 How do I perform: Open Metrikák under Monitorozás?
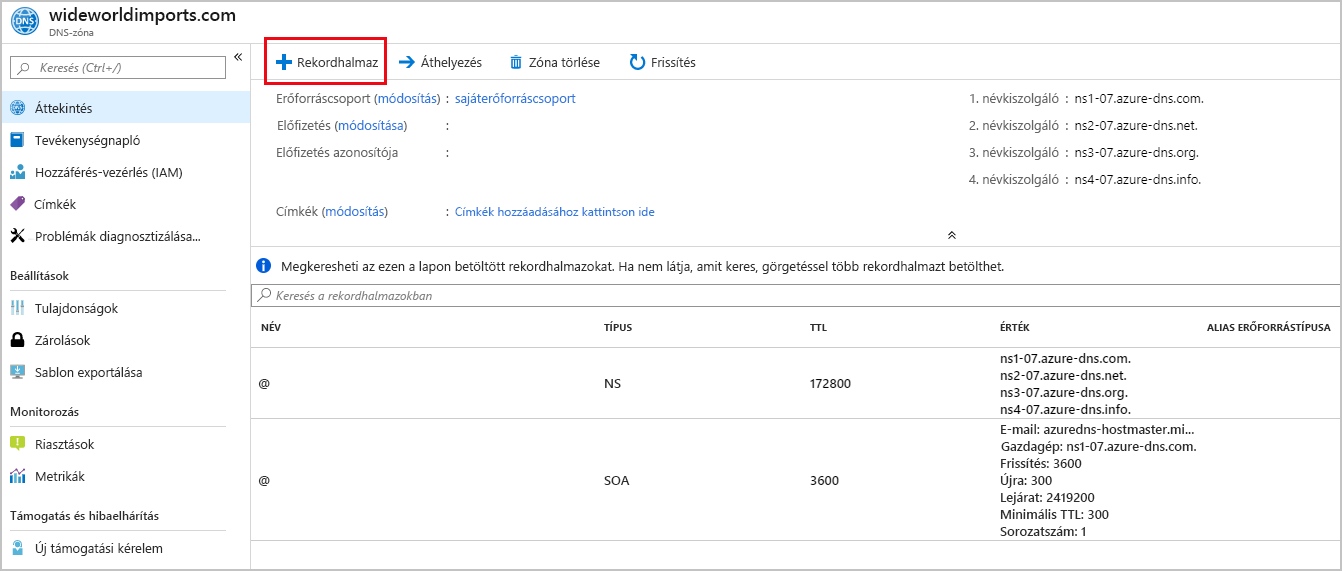125,476
